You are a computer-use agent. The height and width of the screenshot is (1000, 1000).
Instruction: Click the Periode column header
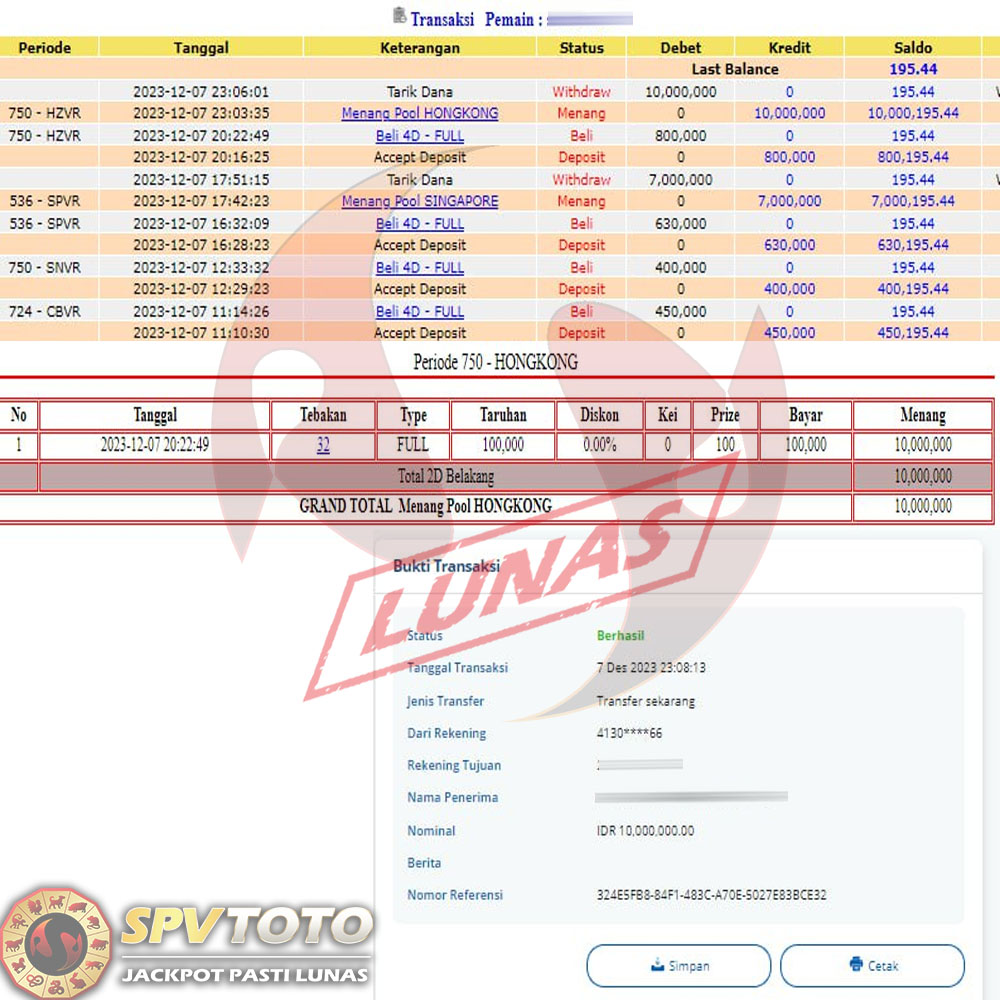click(x=45, y=47)
